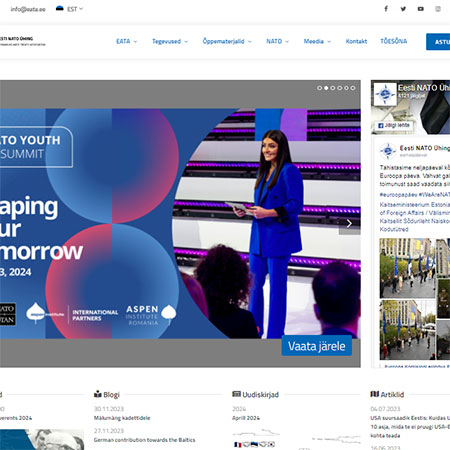Click the Artiklid section icon
The image size is (450, 450).
pyautogui.click(x=375, y=394)
